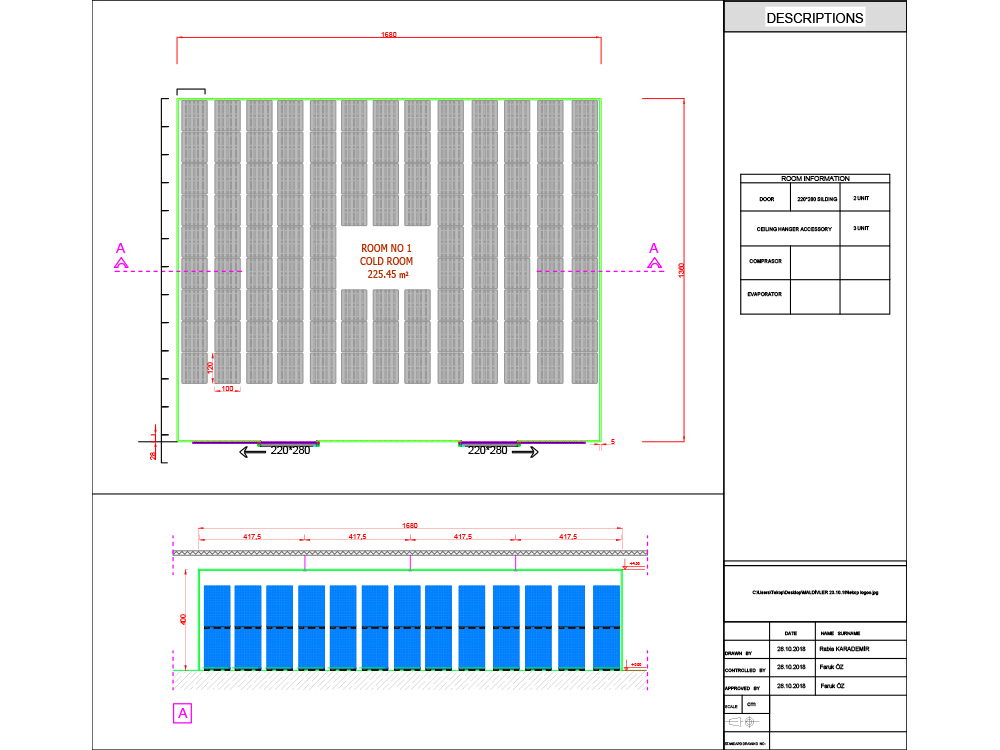The height and width of the screenshot is (750, 1000).
Task: Select the top 1680 width dimension
Action: coord(388,35)
